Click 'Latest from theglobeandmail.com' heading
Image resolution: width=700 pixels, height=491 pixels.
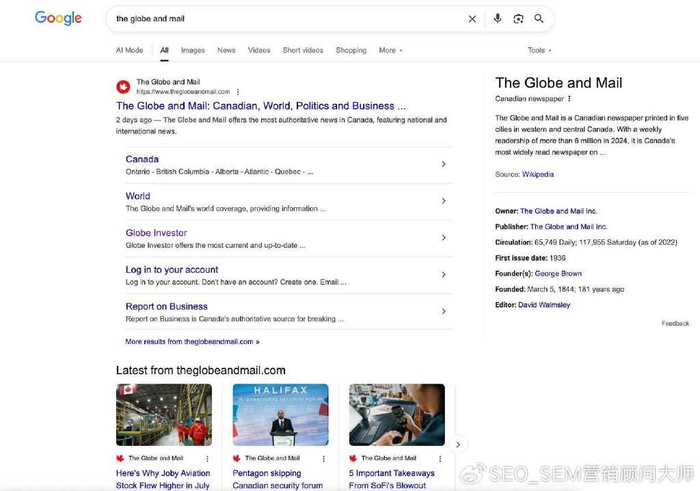[x=200, y=370]
